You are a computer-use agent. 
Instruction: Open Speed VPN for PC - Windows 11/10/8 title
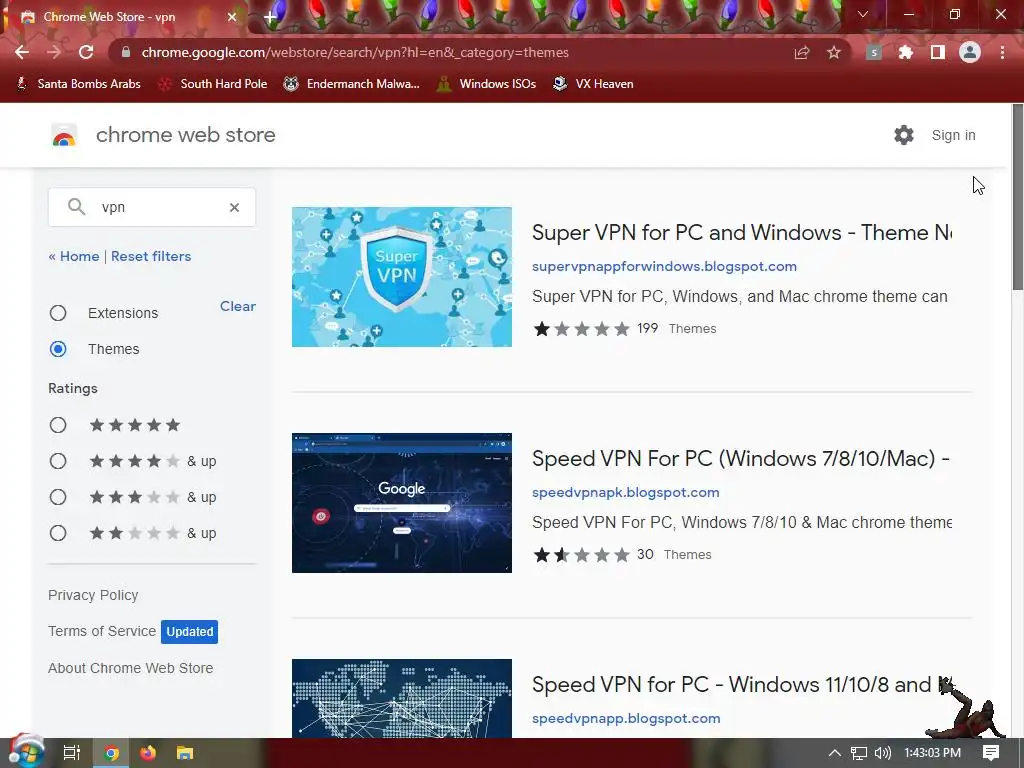click(x=742, y=684)
